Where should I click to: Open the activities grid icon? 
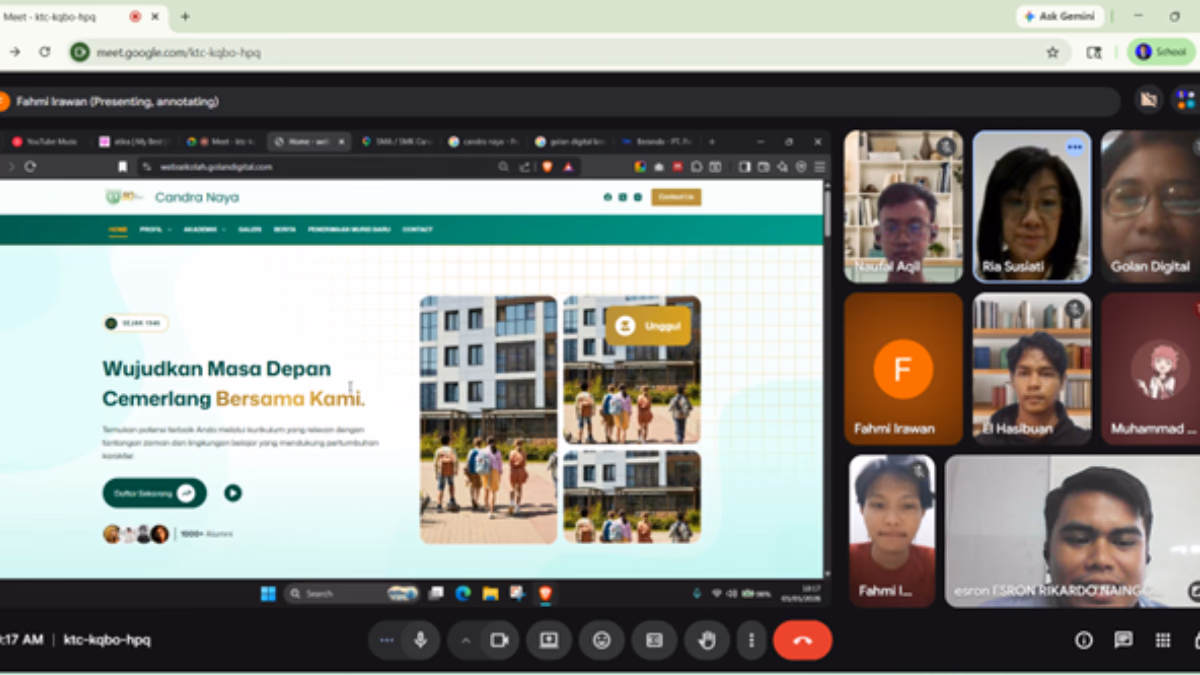click(x=1163, y=640)
